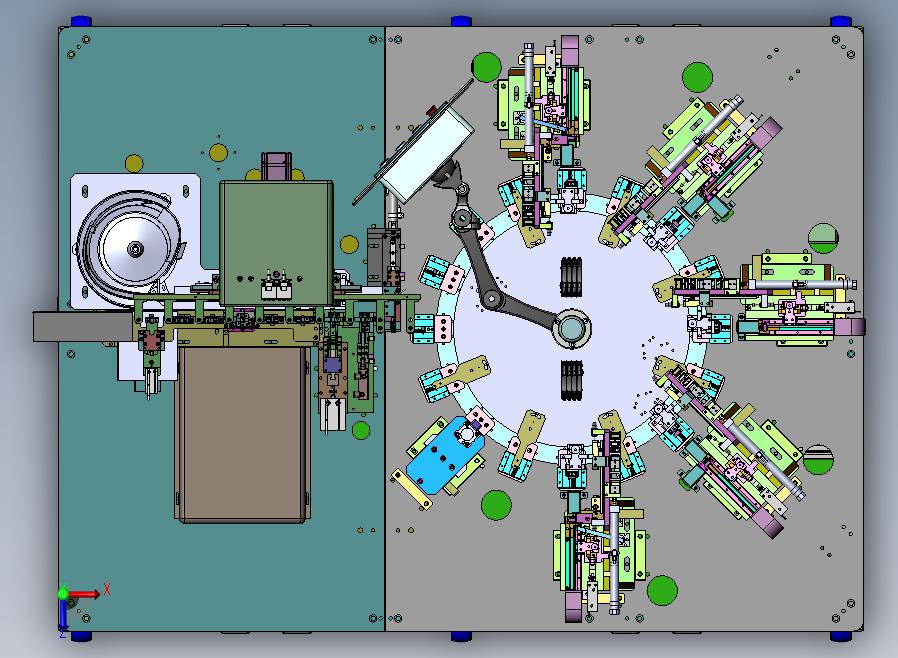898x658 pixels.
Task: Select the round center hub of rotary table
Action: pos(572,329)
